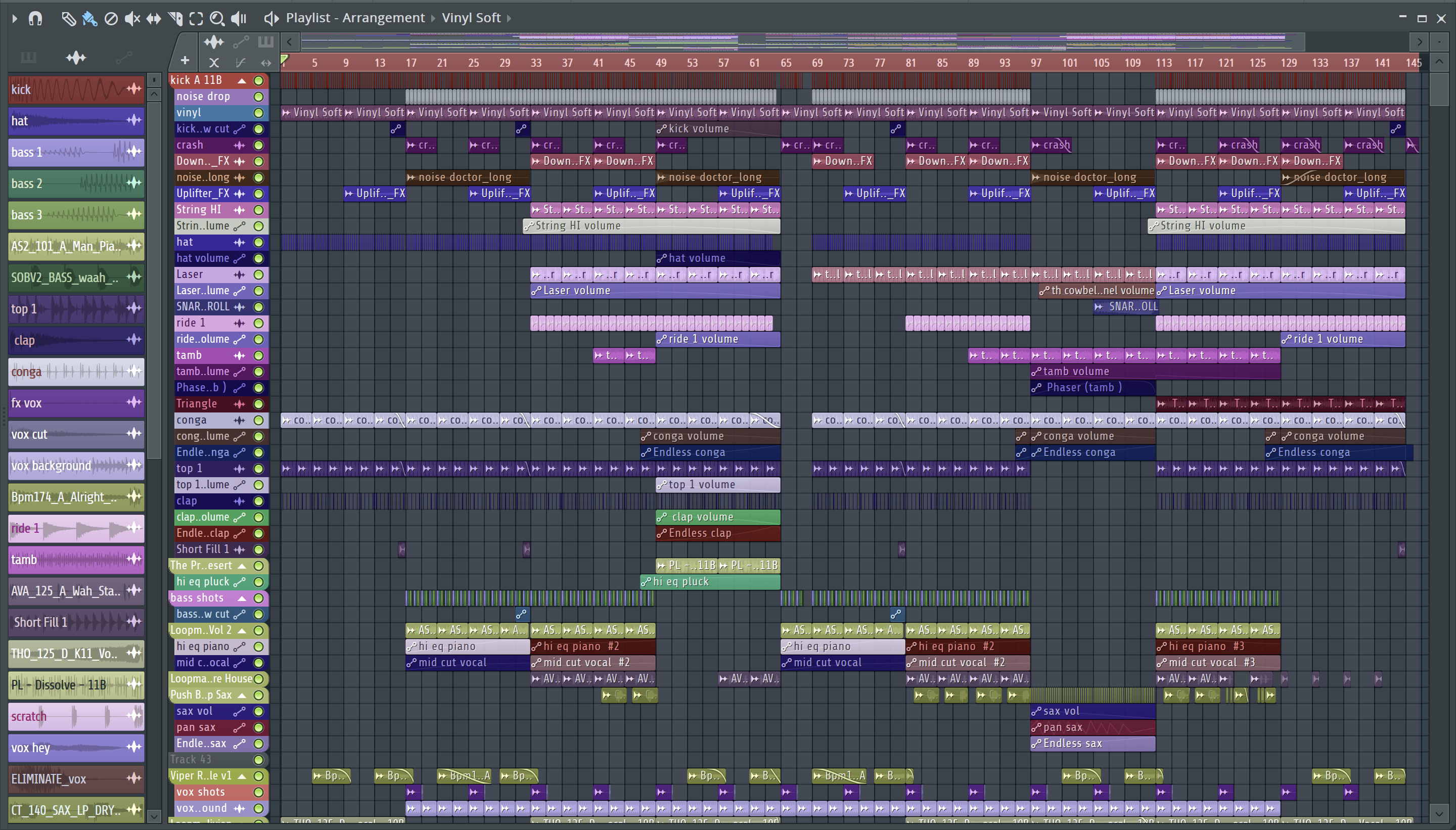Click the waveform icon on hat picker clip

click(x=134, y=120)
